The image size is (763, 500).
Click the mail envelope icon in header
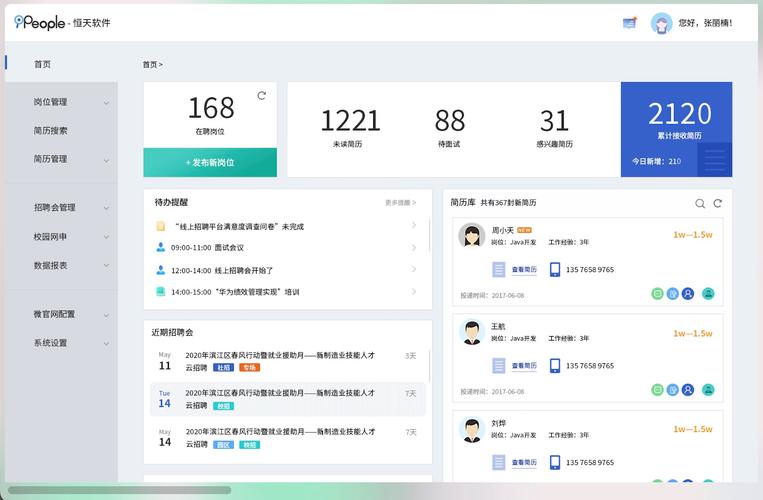click(x=629, y=23)
